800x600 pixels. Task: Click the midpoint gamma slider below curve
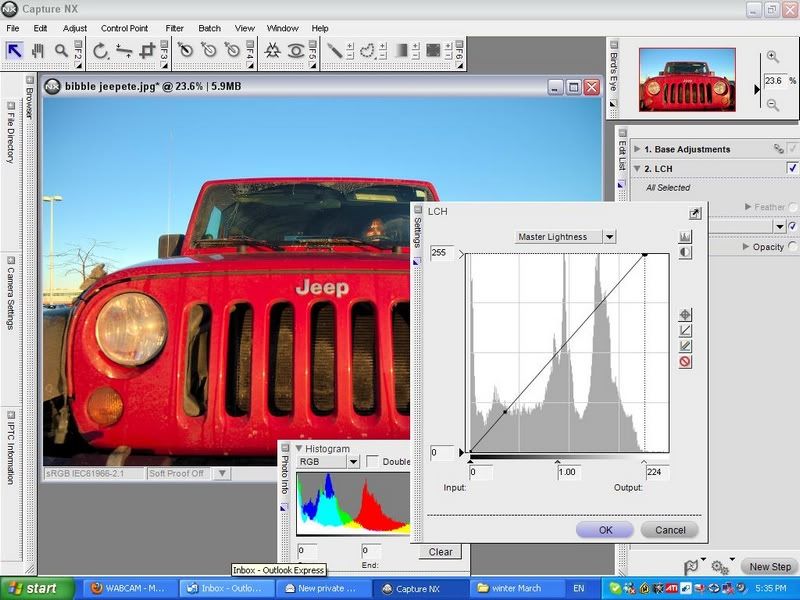point(558,462)
